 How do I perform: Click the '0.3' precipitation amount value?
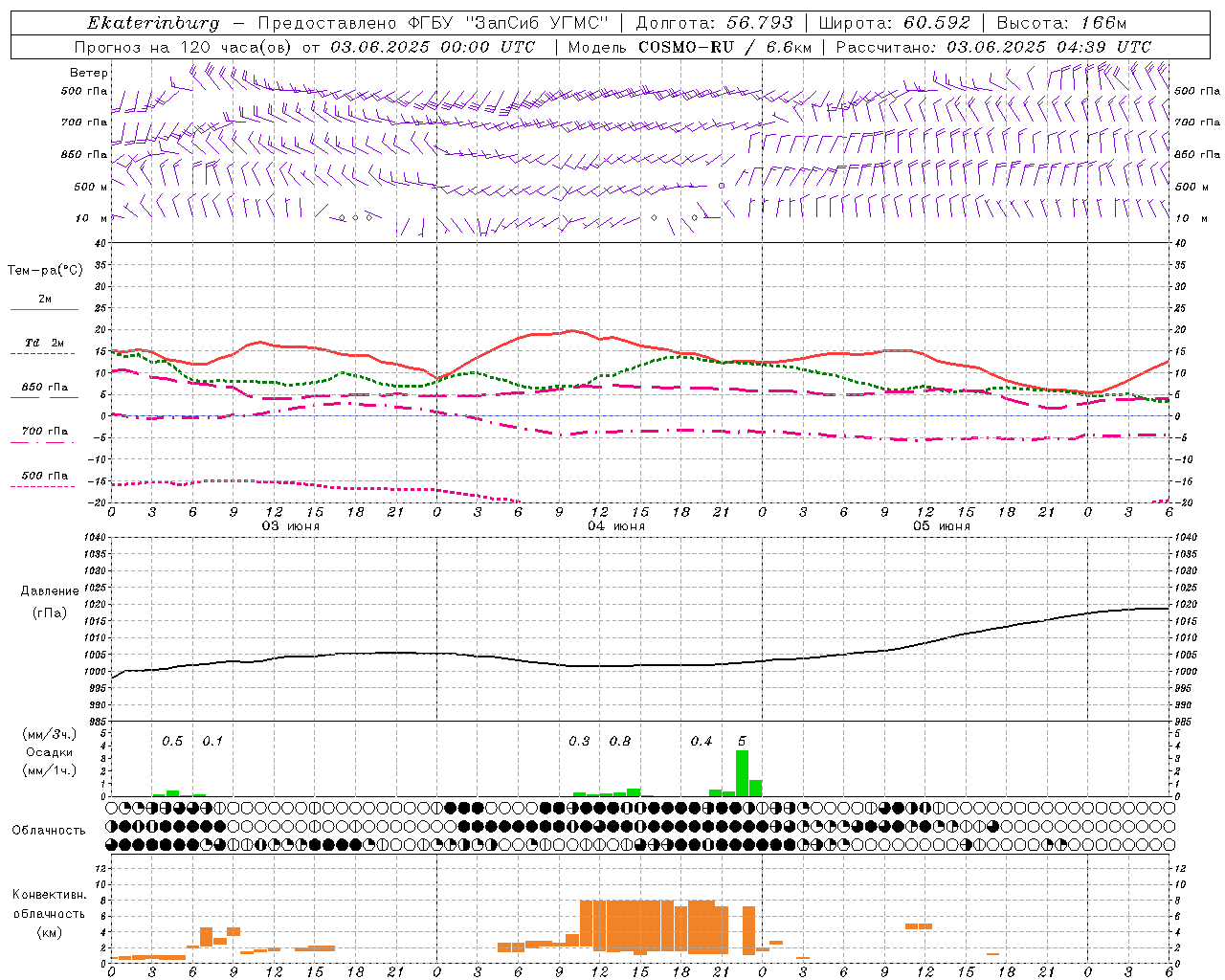(x=579, y=742)
